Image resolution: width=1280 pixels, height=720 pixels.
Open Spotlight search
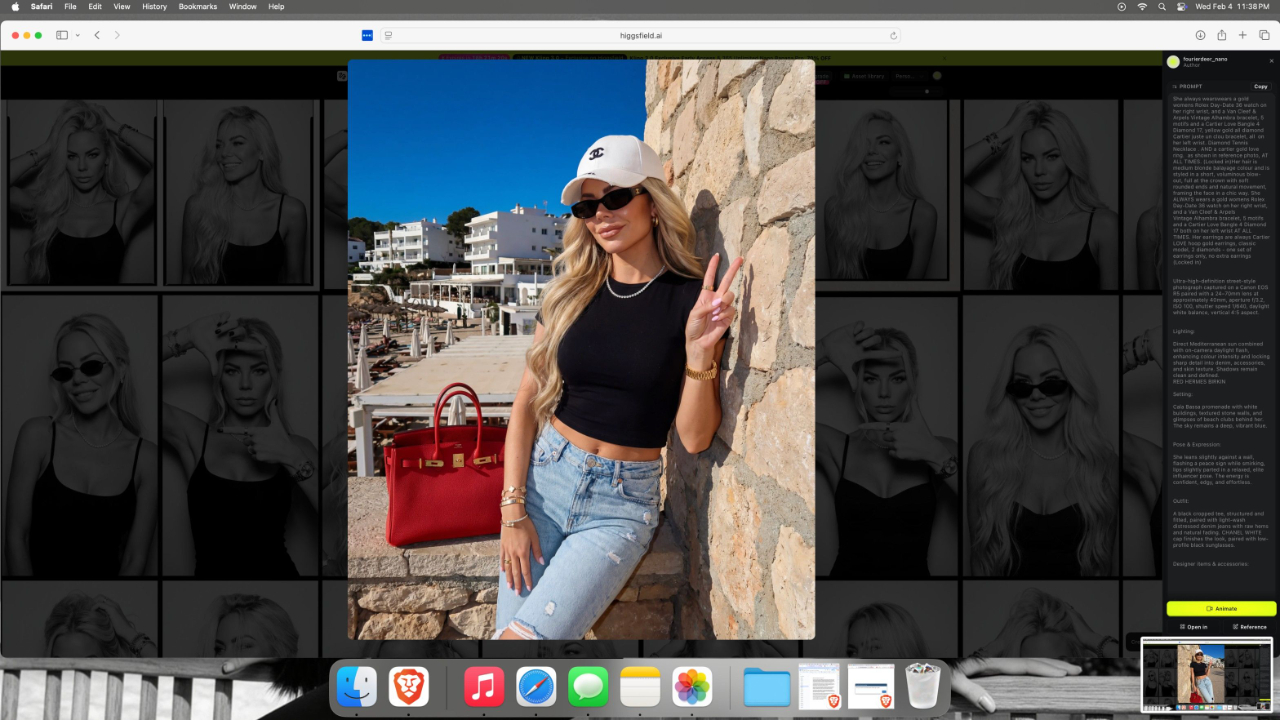coord(1162,6)
